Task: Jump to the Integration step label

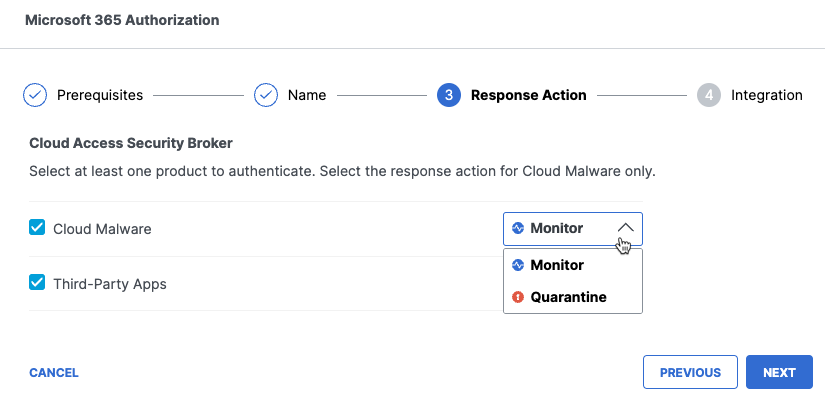Action: [767, 95]
